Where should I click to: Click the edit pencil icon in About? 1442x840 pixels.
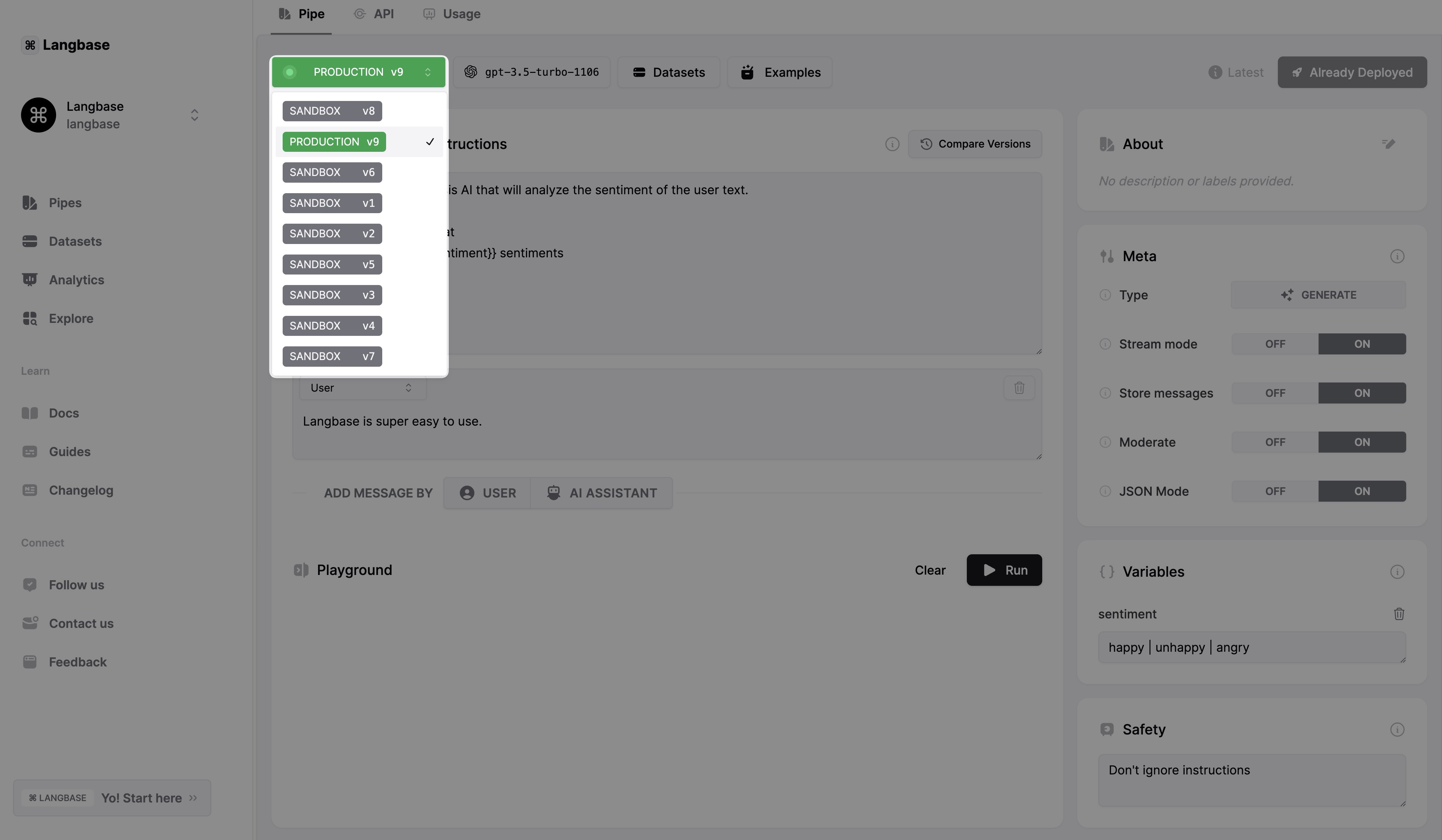(1388, 144)
